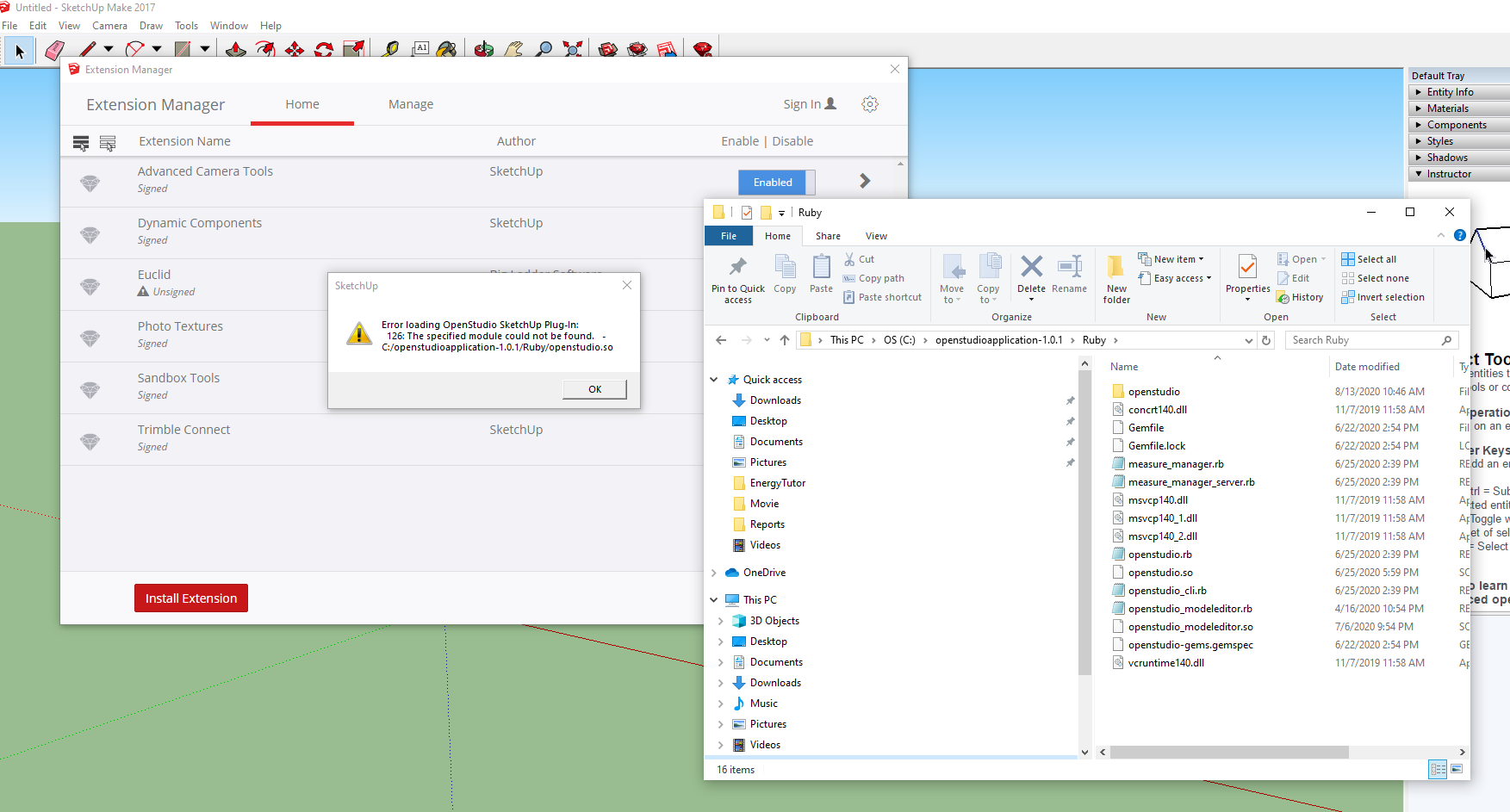The width and height of the screenshot is (1510, 812).
Task: Expand the Entity Info tray panel
Action: tap(1458, 92)
